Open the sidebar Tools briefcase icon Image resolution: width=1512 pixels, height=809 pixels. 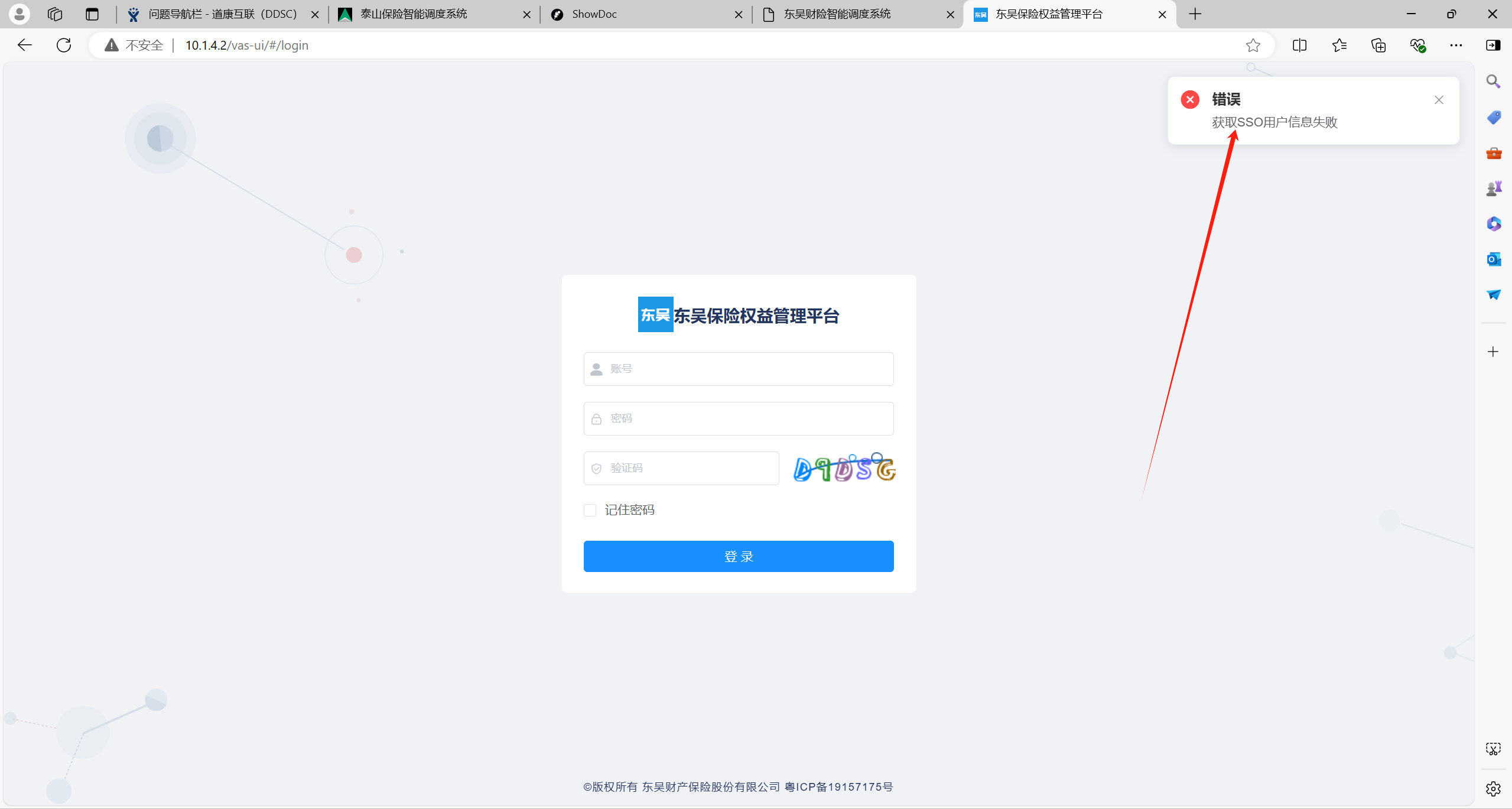pyautogui.click(x=1493, y=153)
